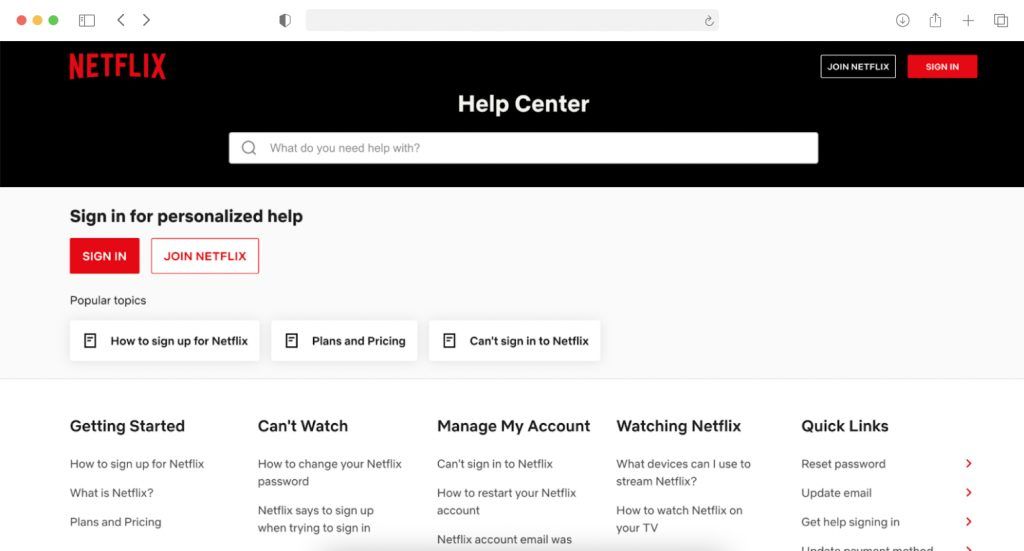
Task: Click the Sign in for personalized help heading
Action: 186,216
